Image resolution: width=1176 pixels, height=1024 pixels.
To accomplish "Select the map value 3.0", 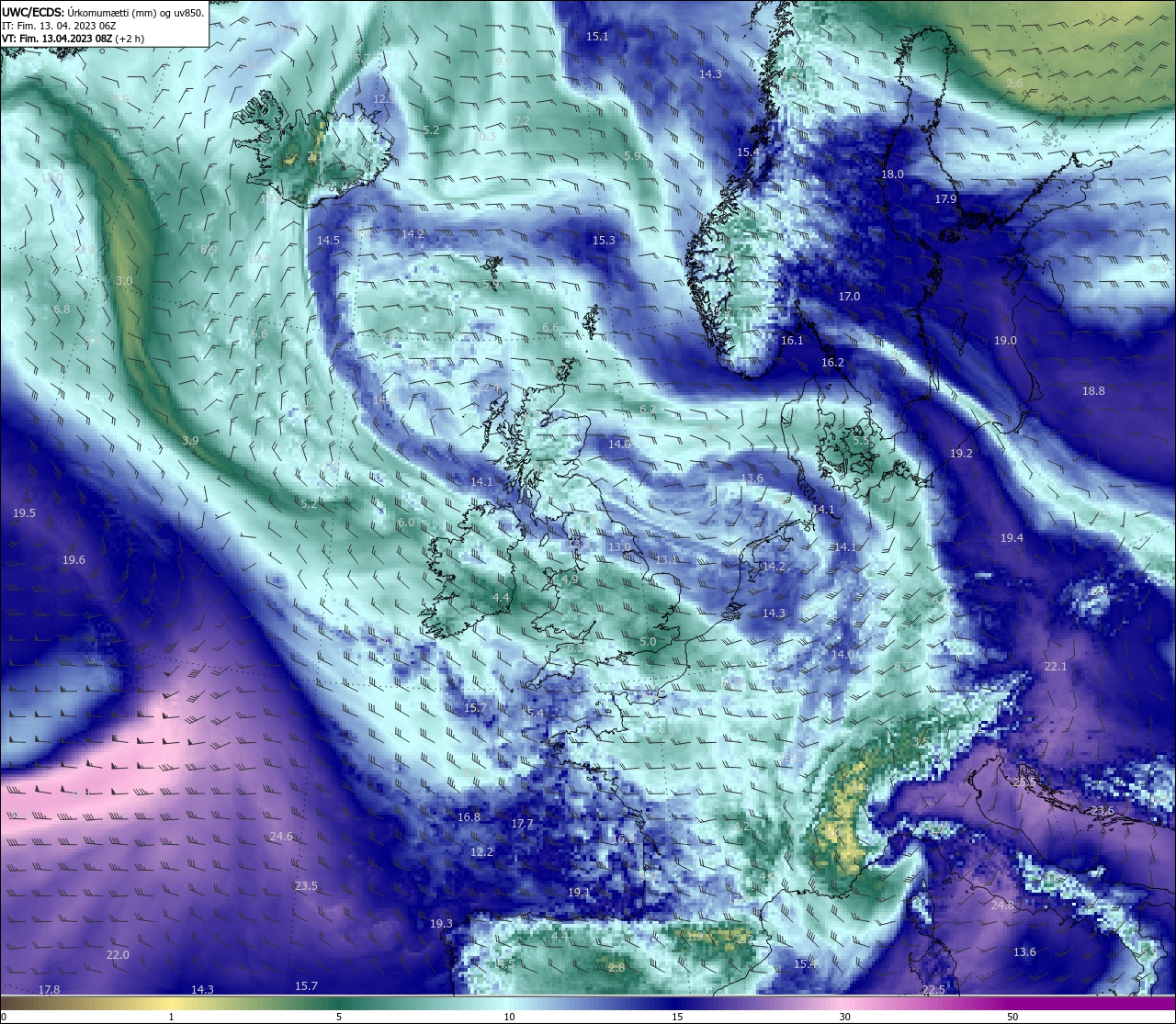I will pyautogui.click(x=124, y=280).
